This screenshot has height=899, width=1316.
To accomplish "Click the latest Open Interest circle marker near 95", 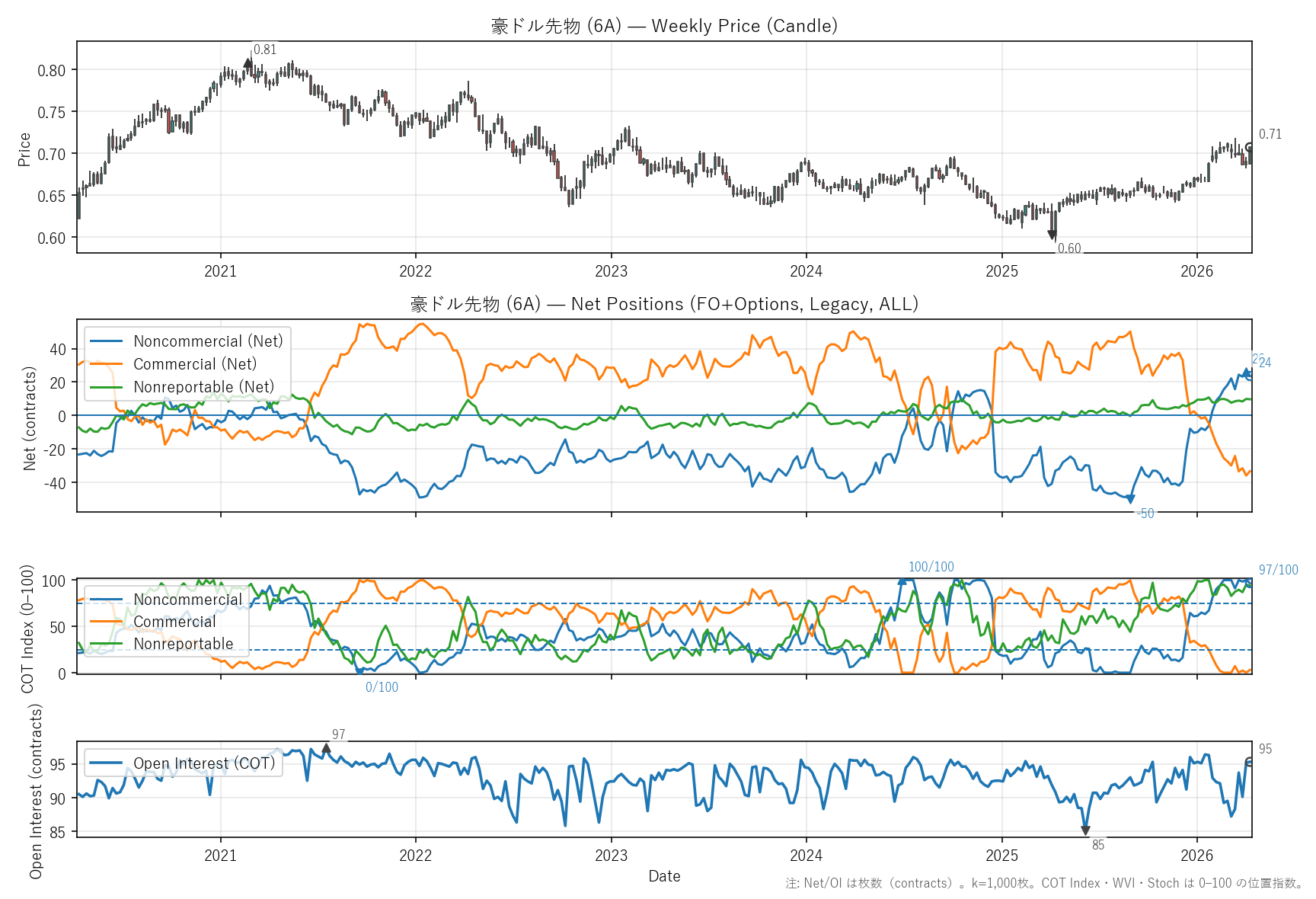I will [1249, 762].
